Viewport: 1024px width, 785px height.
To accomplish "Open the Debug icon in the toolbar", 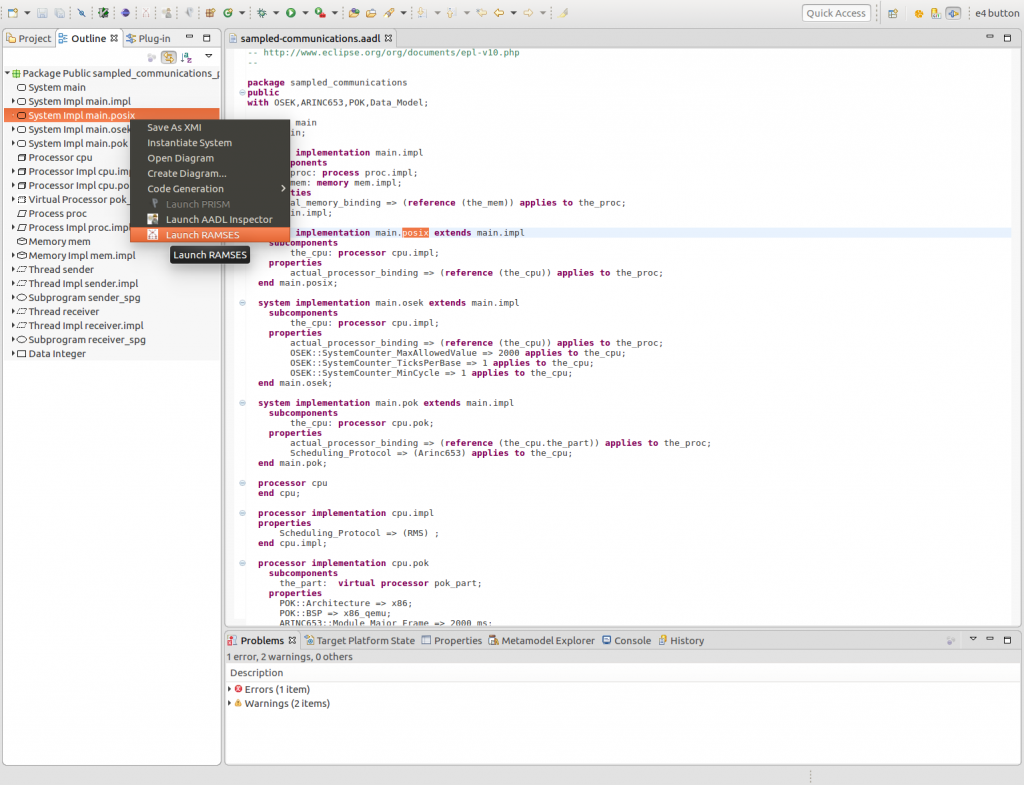I will [x=262, y=11].
